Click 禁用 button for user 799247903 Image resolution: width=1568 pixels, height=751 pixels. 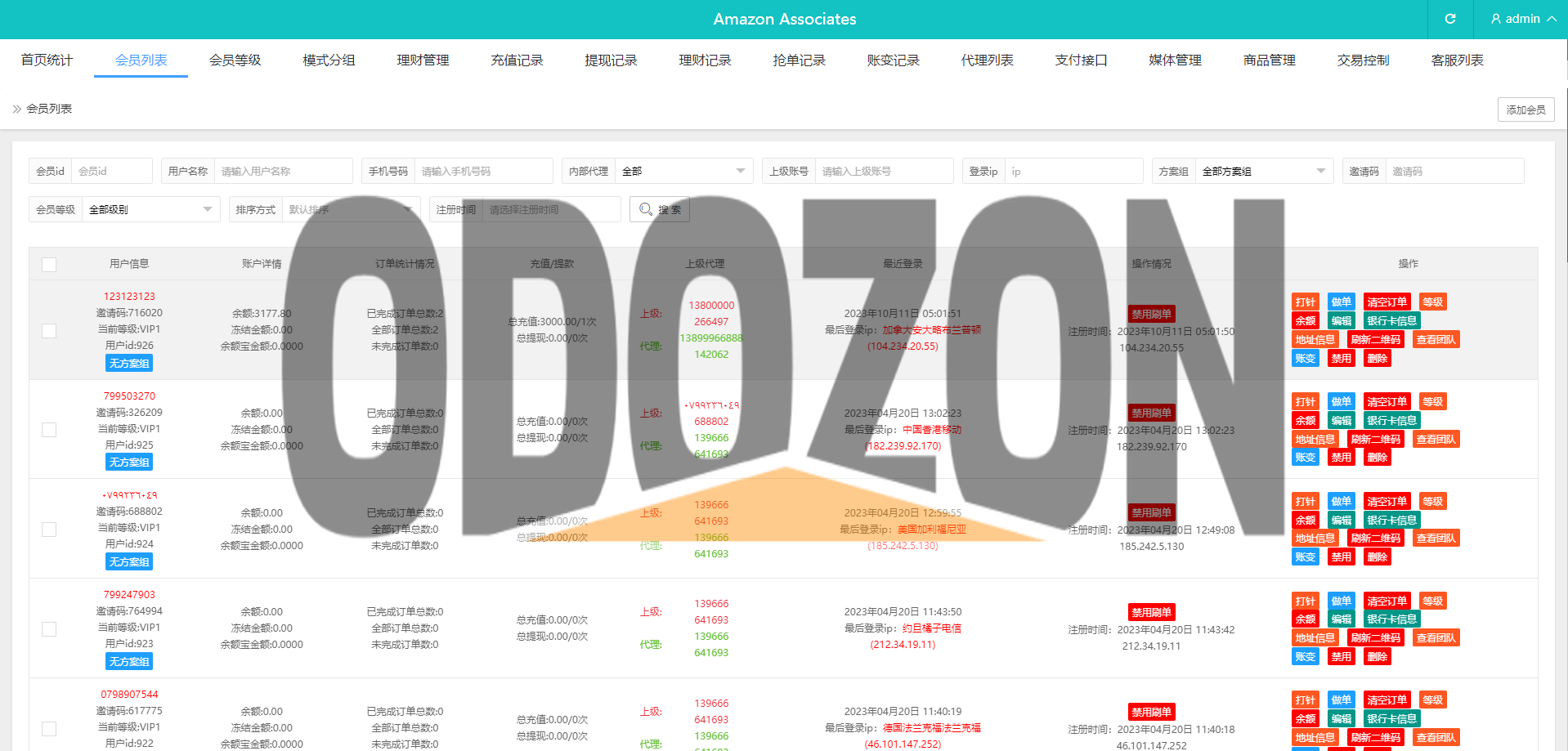(1342, 656)
